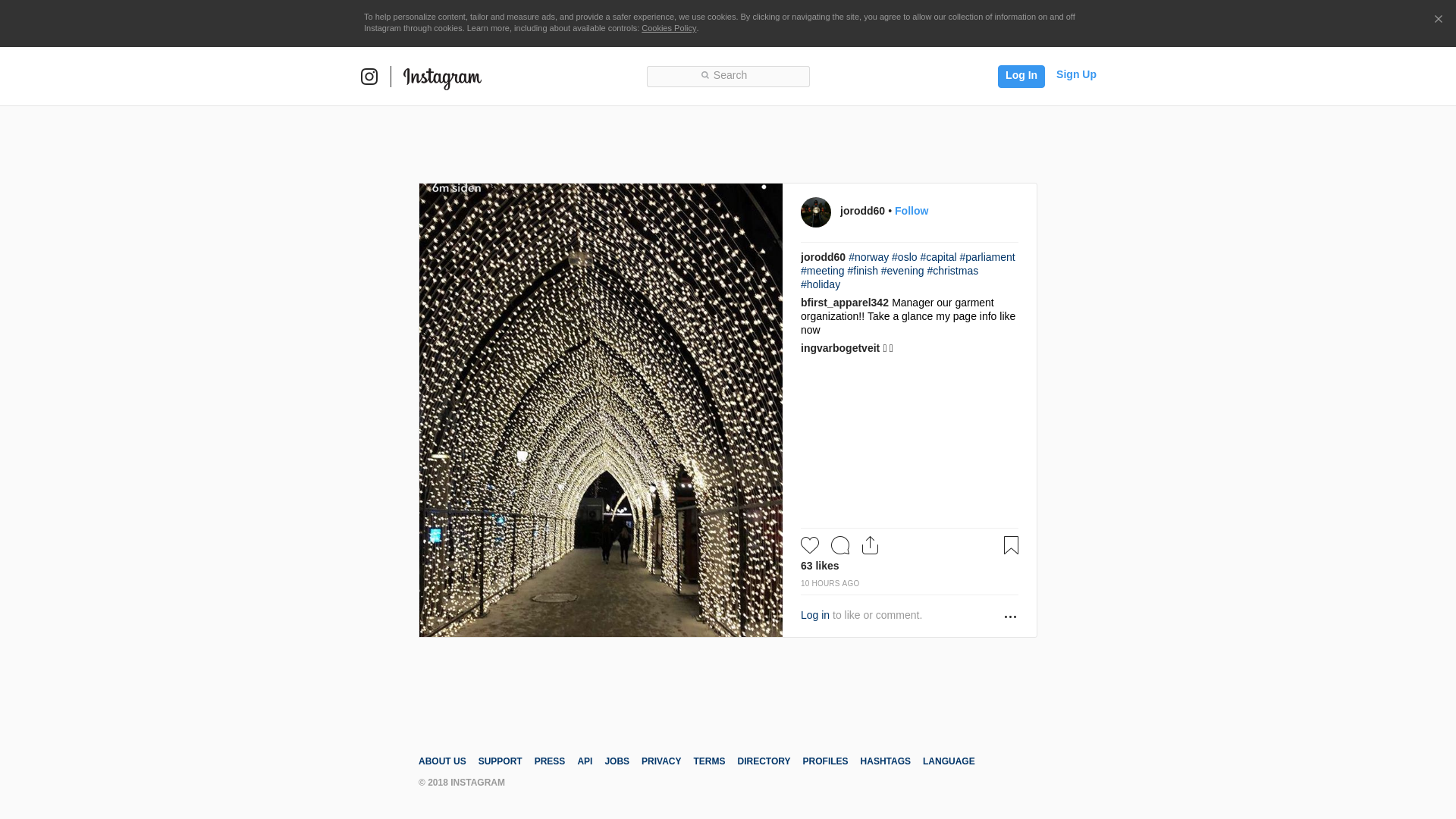Image resolution: width=1456 pixels, height=819 pixels.
Task: Open the #parliament hashtag
Action: tap(987, 257)
